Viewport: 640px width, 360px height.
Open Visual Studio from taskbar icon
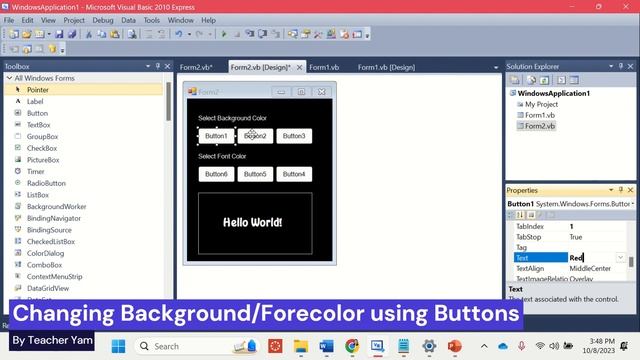click(x=377, y=346)
